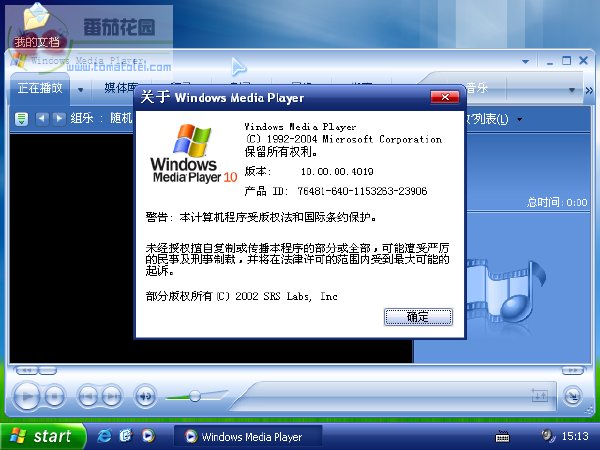Close the Windows Media Player main window
600x450 pixels.
click(583, 60)
